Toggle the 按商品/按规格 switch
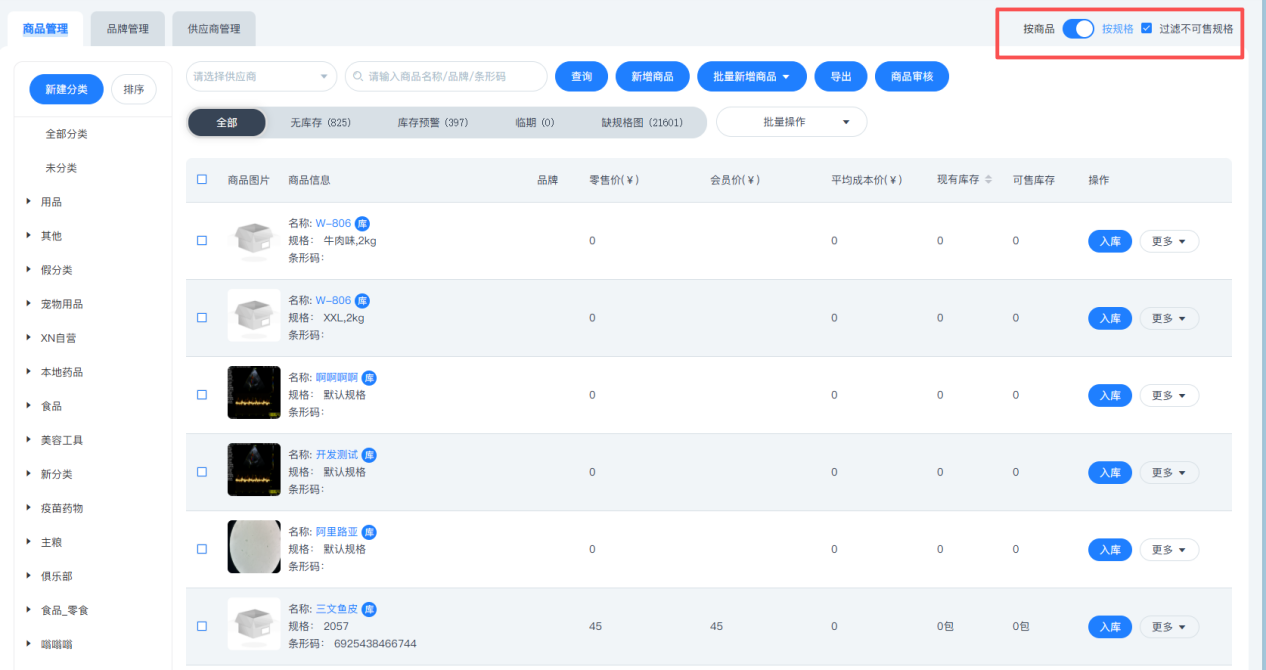The image size is (1266, 670). pos(1077,29)
